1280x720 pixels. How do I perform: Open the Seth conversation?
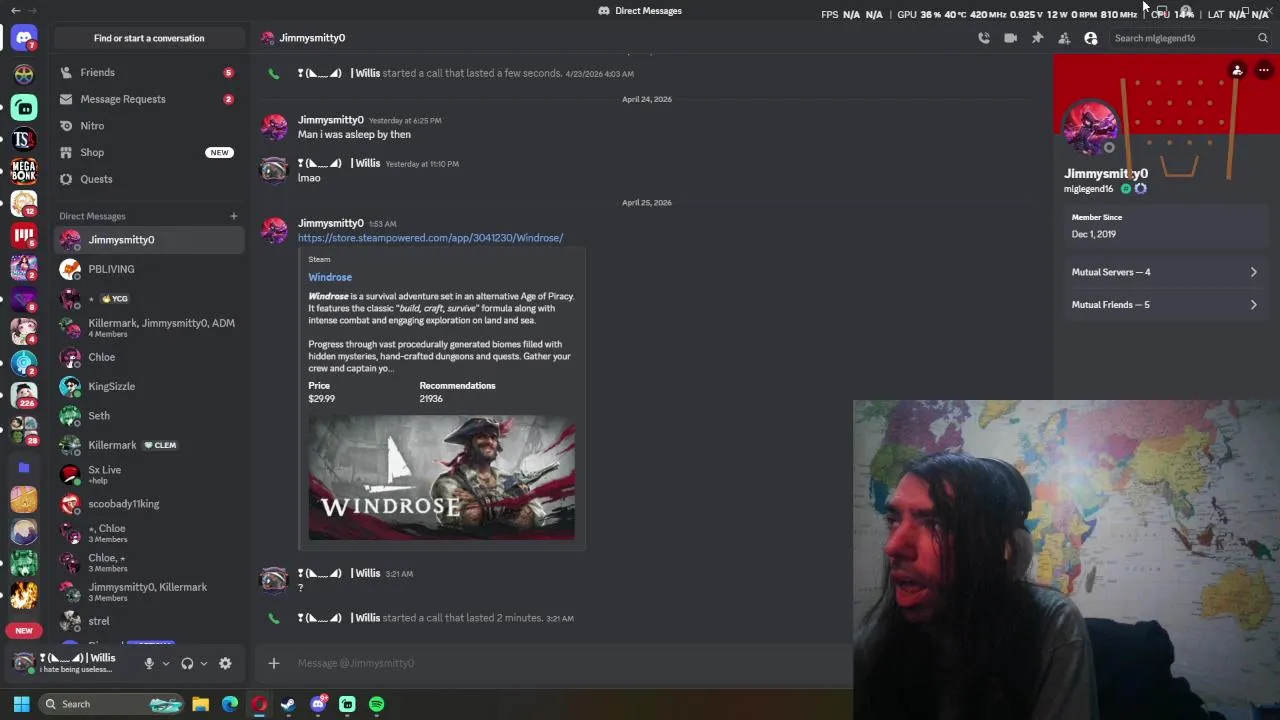[149, 416]
